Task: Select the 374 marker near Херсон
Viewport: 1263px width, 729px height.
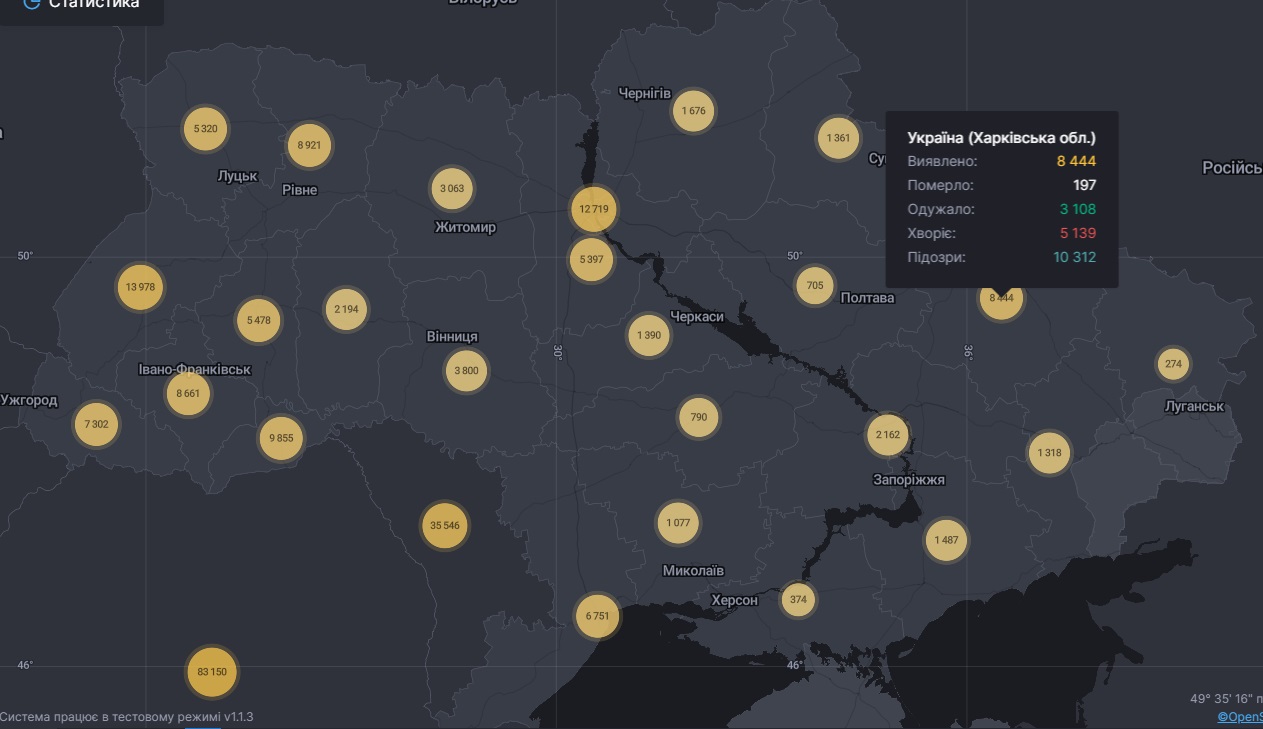Action: (x=798, y=600)
